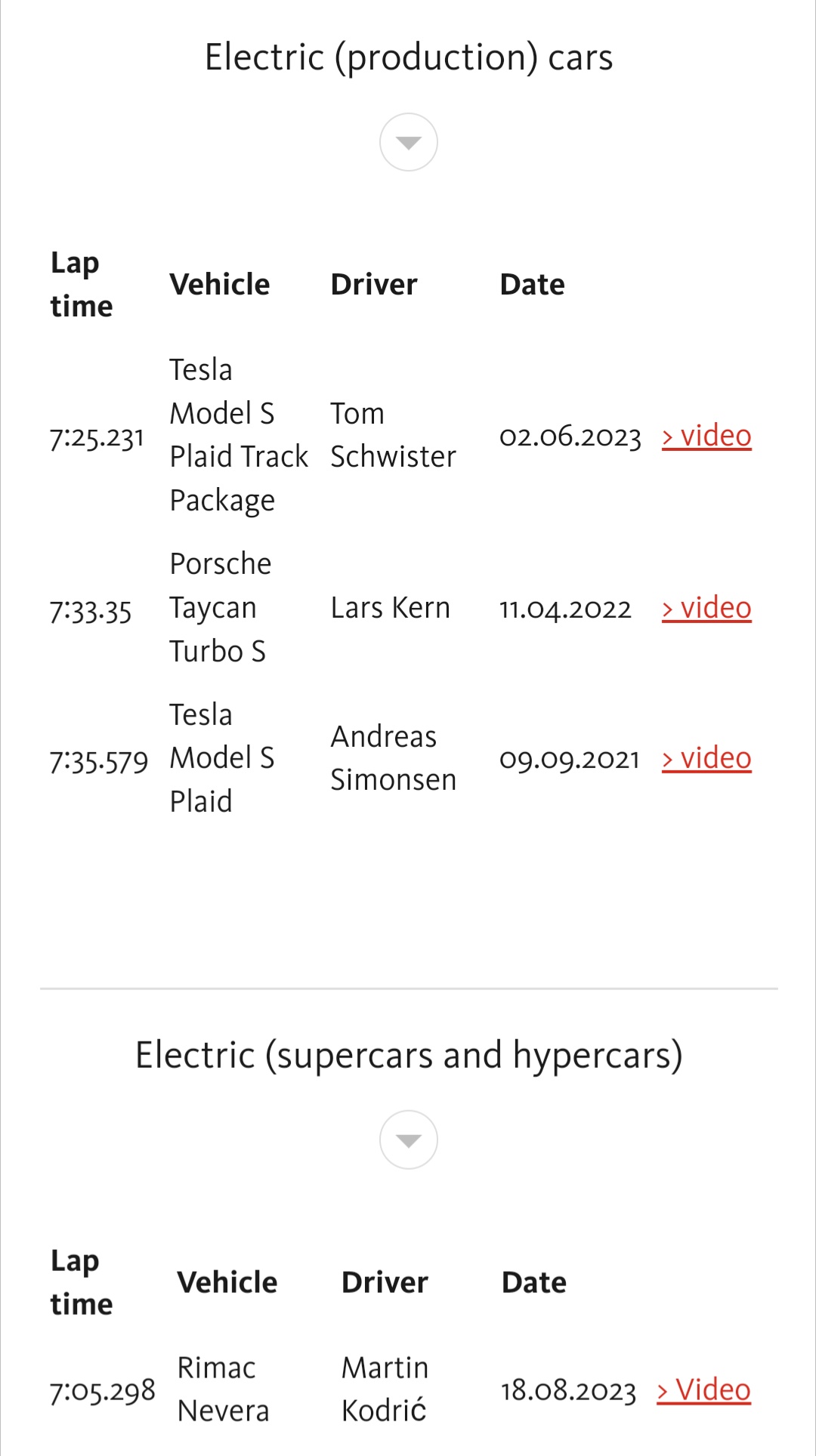Click Vehicle column header in production cars table

219,285
